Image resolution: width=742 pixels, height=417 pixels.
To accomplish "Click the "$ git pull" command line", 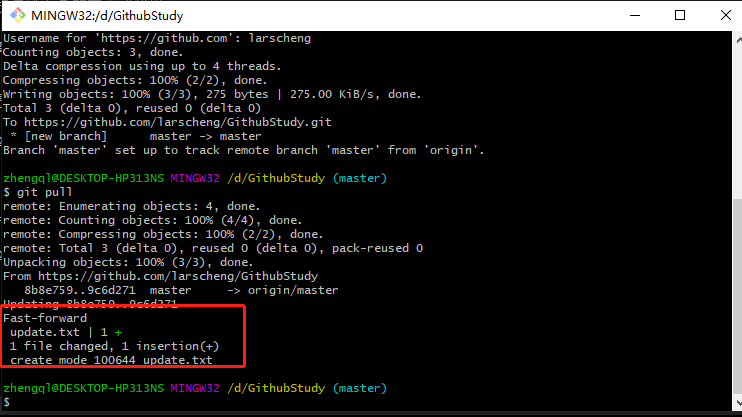I will coord(38,192).
